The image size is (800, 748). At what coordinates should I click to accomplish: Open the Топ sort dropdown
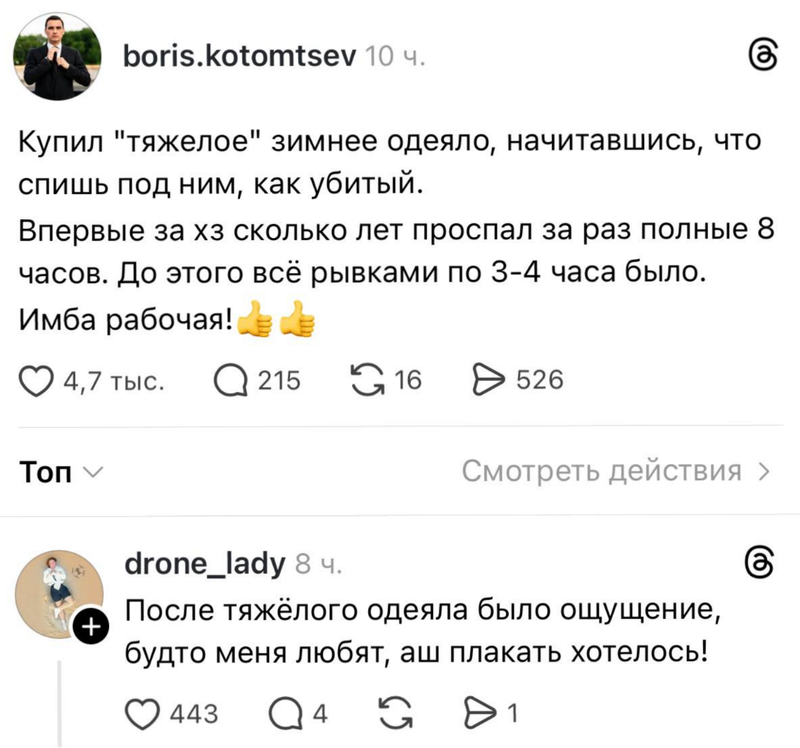[x=62, y=473]
